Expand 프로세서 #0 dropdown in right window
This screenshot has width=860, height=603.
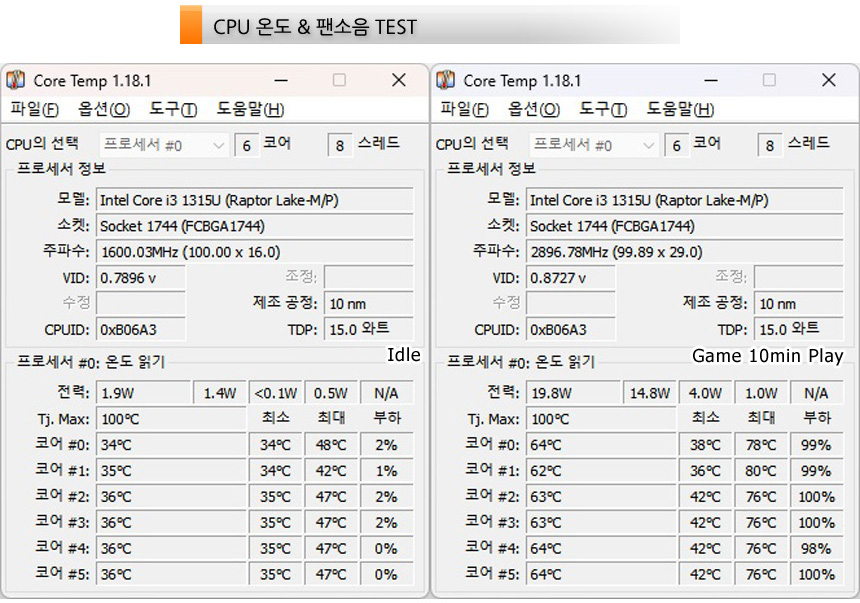tap(593, 145)
